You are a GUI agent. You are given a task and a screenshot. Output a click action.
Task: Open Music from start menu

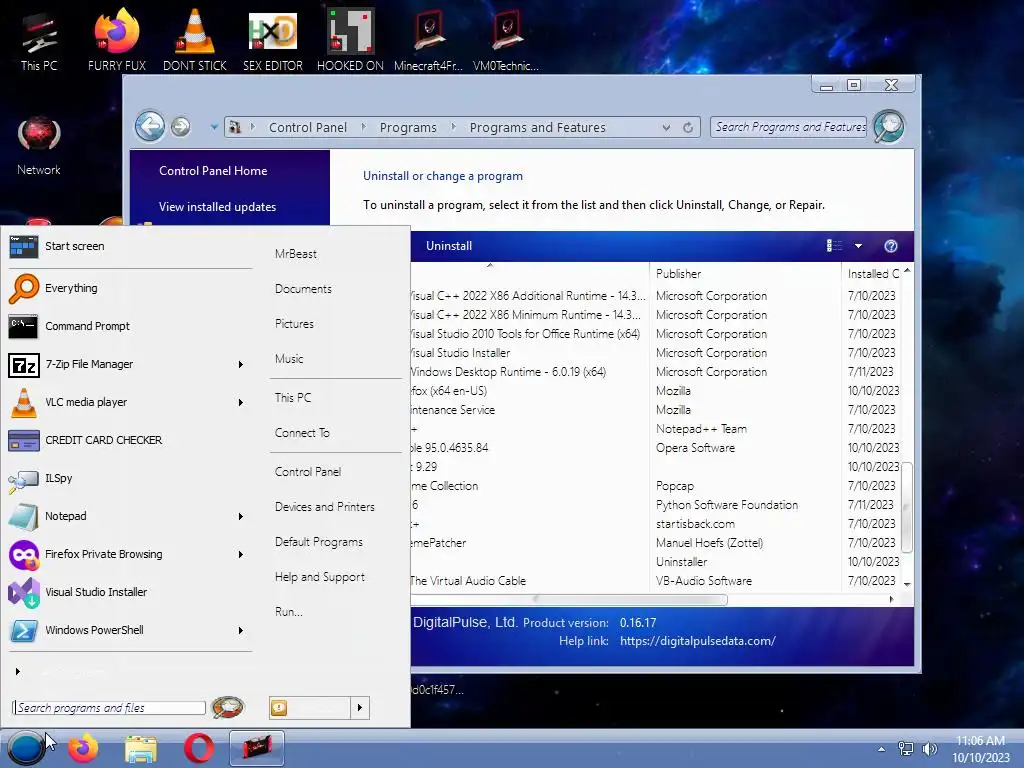[x=289, y=359]
